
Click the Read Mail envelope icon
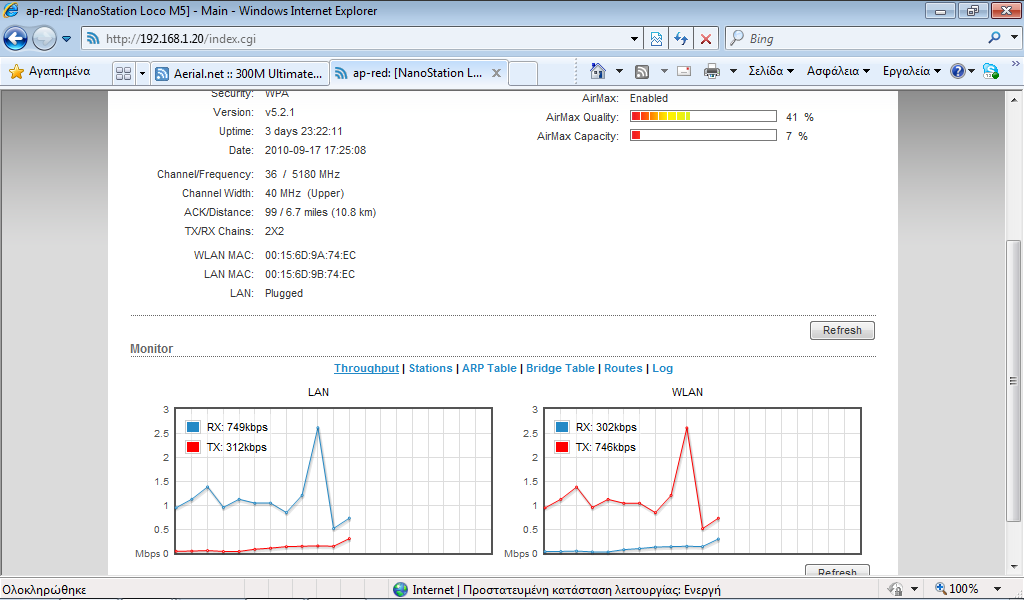click(x=684, y=71)
